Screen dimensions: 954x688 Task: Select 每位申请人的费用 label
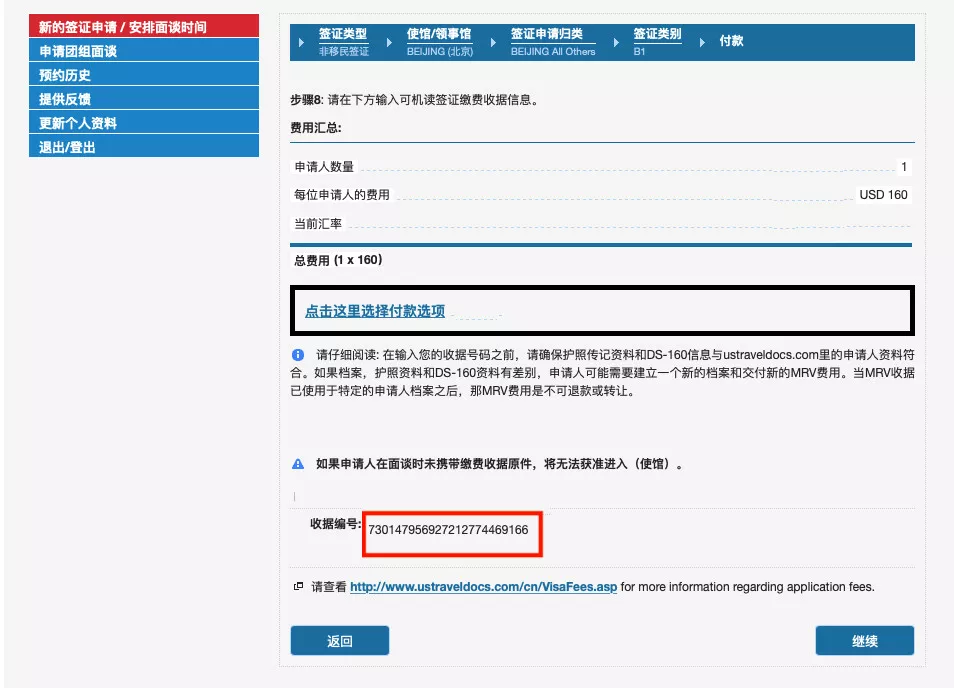point(342,195)
